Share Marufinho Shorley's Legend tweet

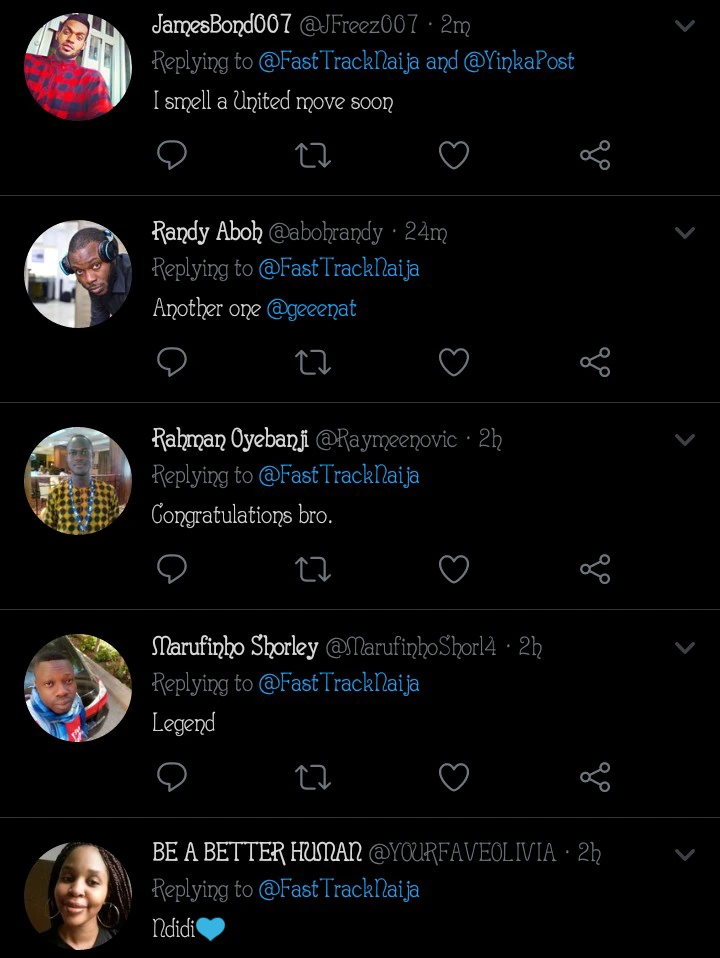595,777
